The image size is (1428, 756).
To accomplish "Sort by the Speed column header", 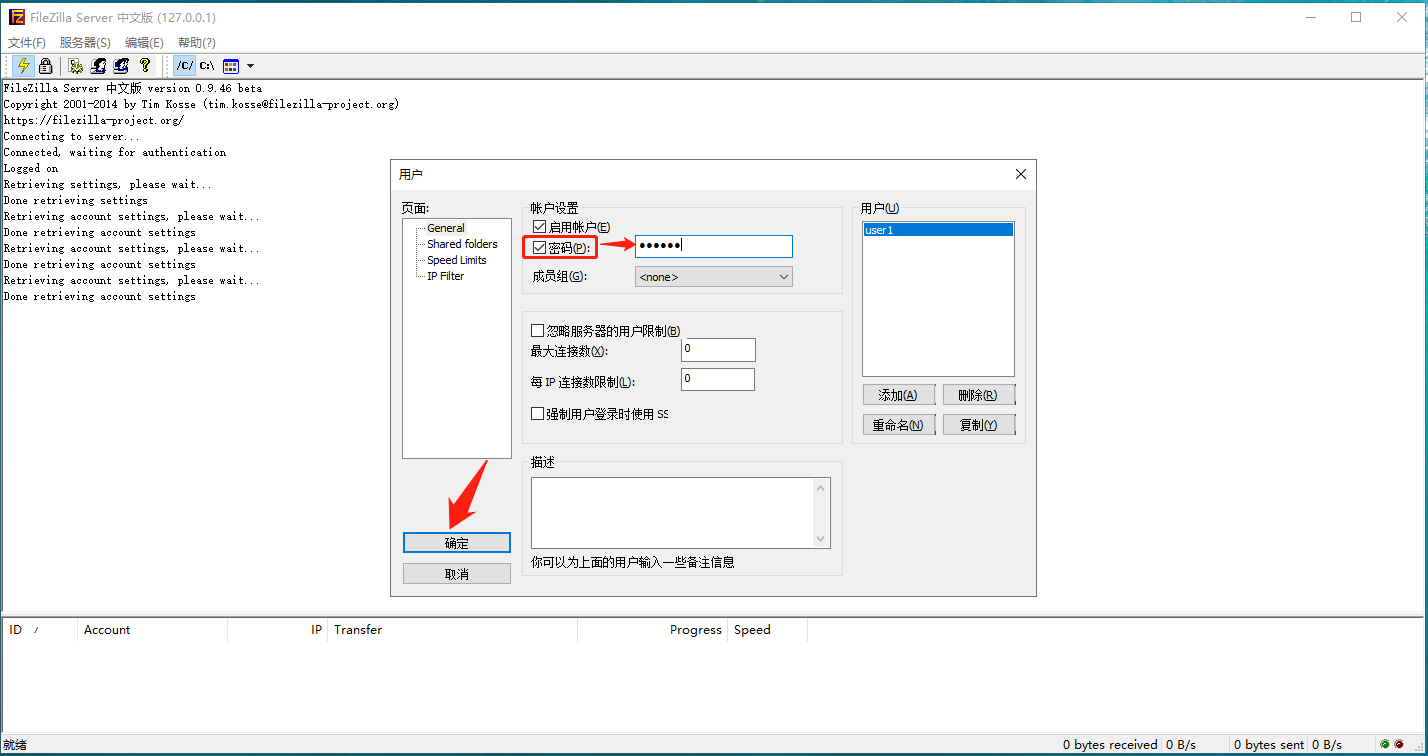I will (767, 630).
